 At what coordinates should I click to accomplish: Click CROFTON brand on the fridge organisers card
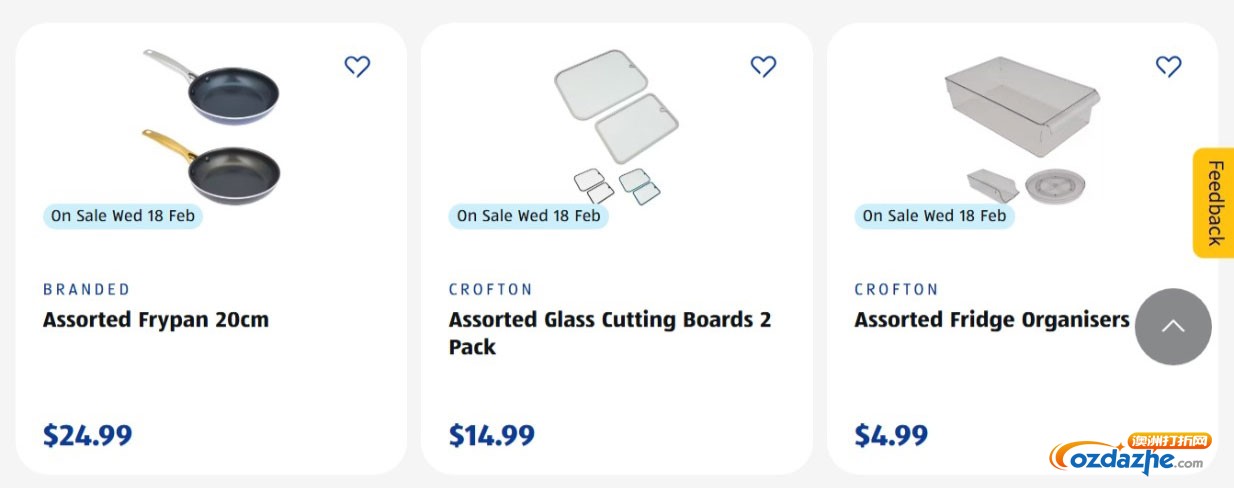(x=896, y=290)
